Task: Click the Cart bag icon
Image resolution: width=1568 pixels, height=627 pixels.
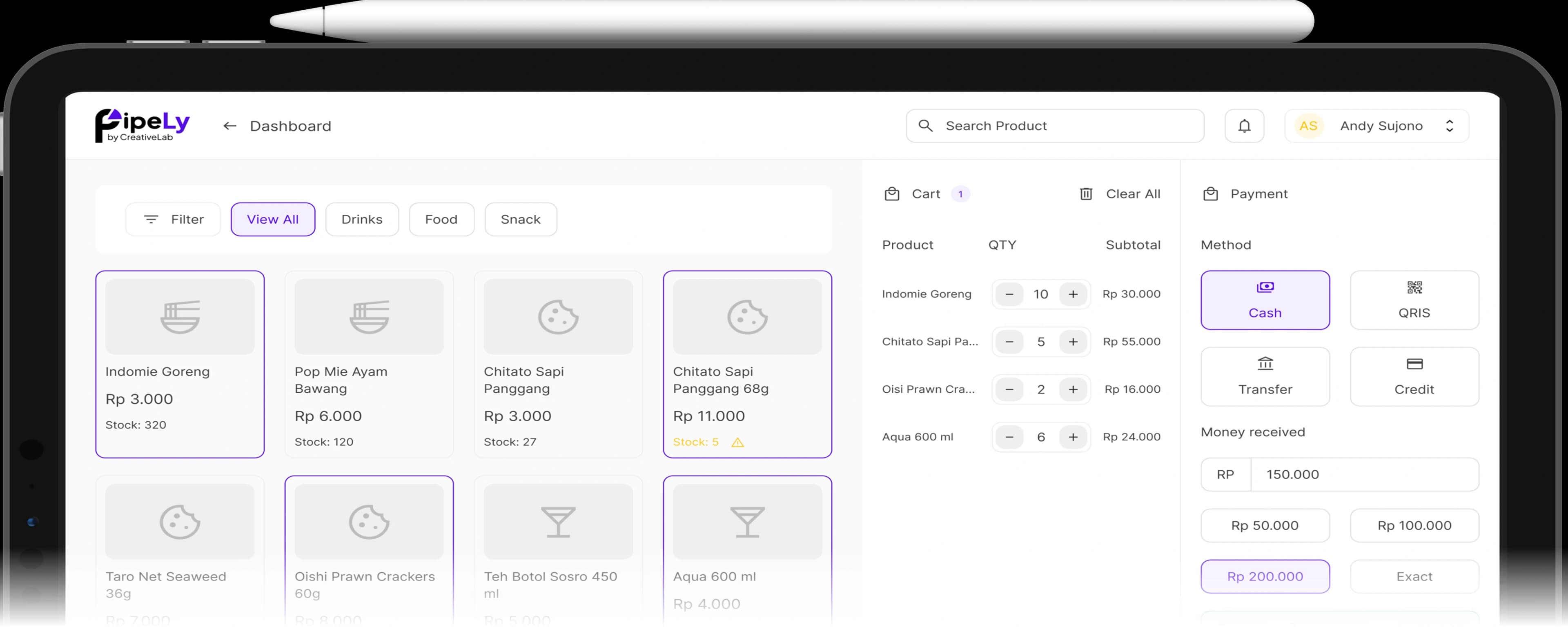Action: point(892,193)
